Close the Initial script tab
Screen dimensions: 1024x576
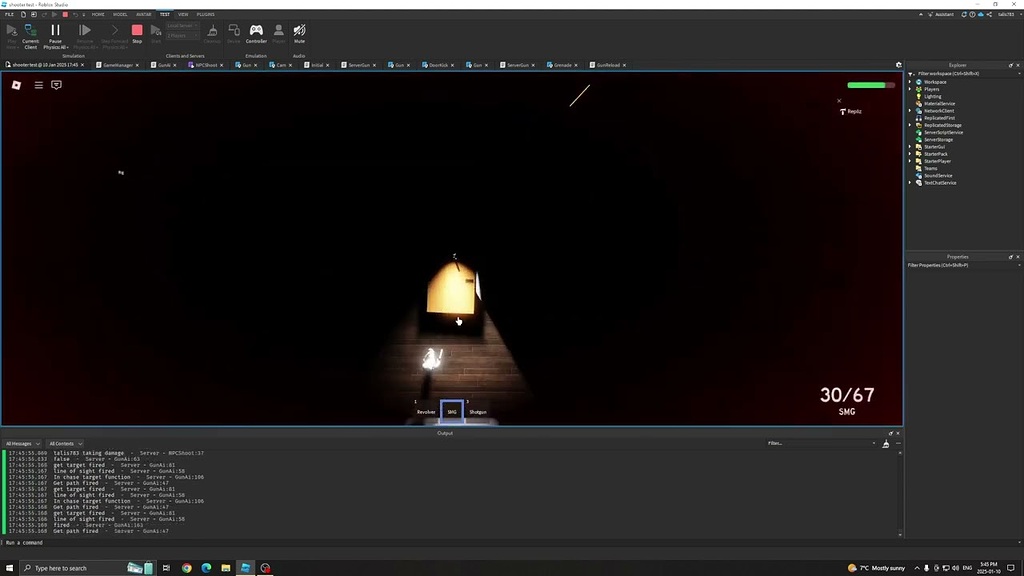[328, 65]
